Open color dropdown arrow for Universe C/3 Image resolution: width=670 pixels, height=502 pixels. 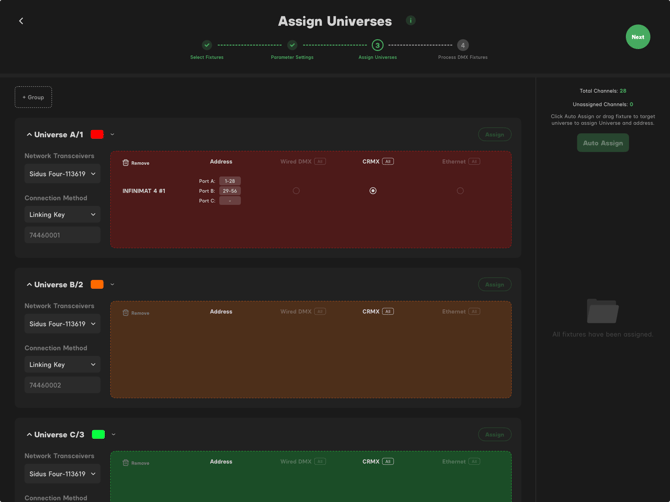[x=113, y=434]
